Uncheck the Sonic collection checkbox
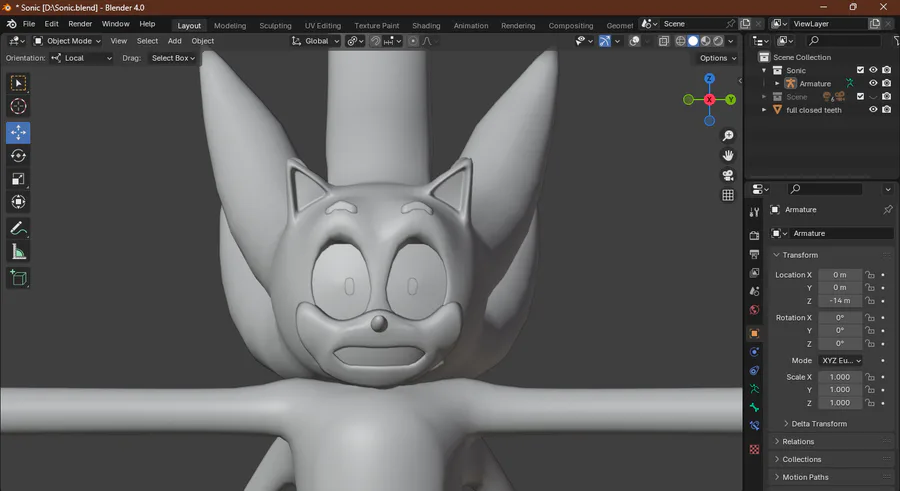Screen dimensions: 900x491 (860, 71)
